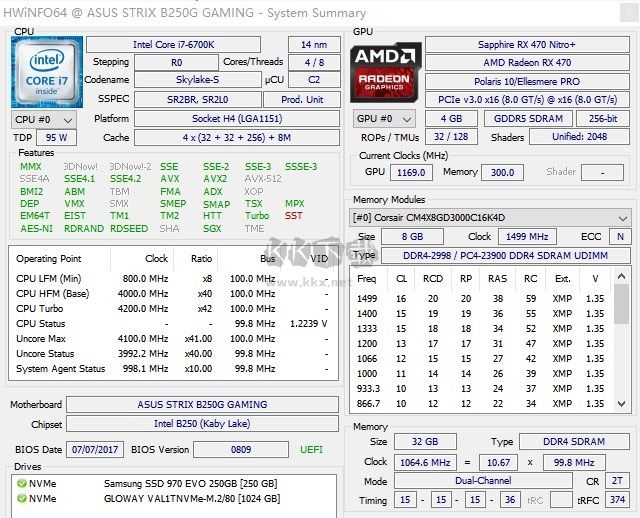640x518 pixels.
Task: Click the DDR4-2998 / PC4-23900 type field
Action: (506, 256)
